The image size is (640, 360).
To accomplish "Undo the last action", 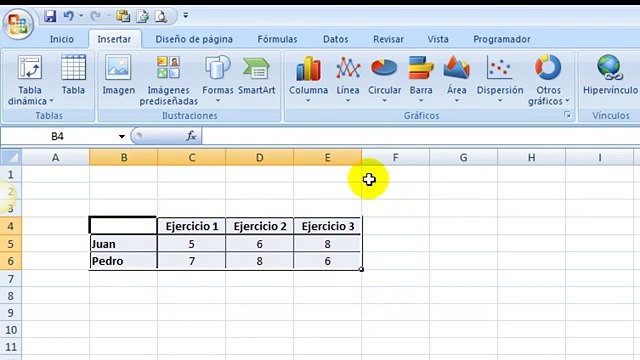I will pyautogui.click(x=68, y=16).
